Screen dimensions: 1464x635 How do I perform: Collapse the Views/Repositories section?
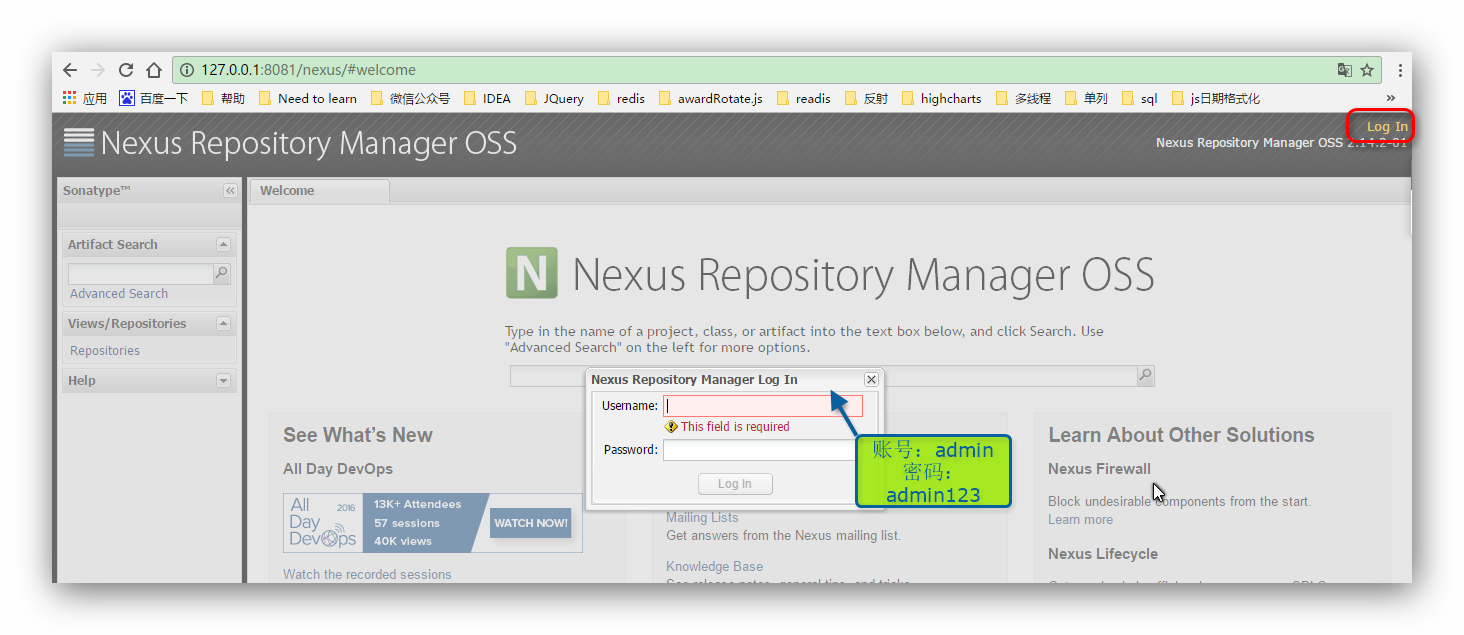tap(223, 324)
